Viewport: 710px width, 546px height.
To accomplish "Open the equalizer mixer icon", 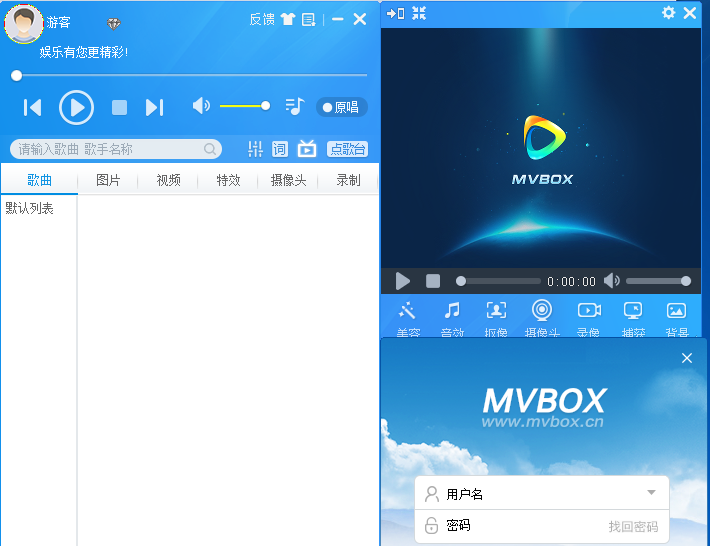I will 255,149.
